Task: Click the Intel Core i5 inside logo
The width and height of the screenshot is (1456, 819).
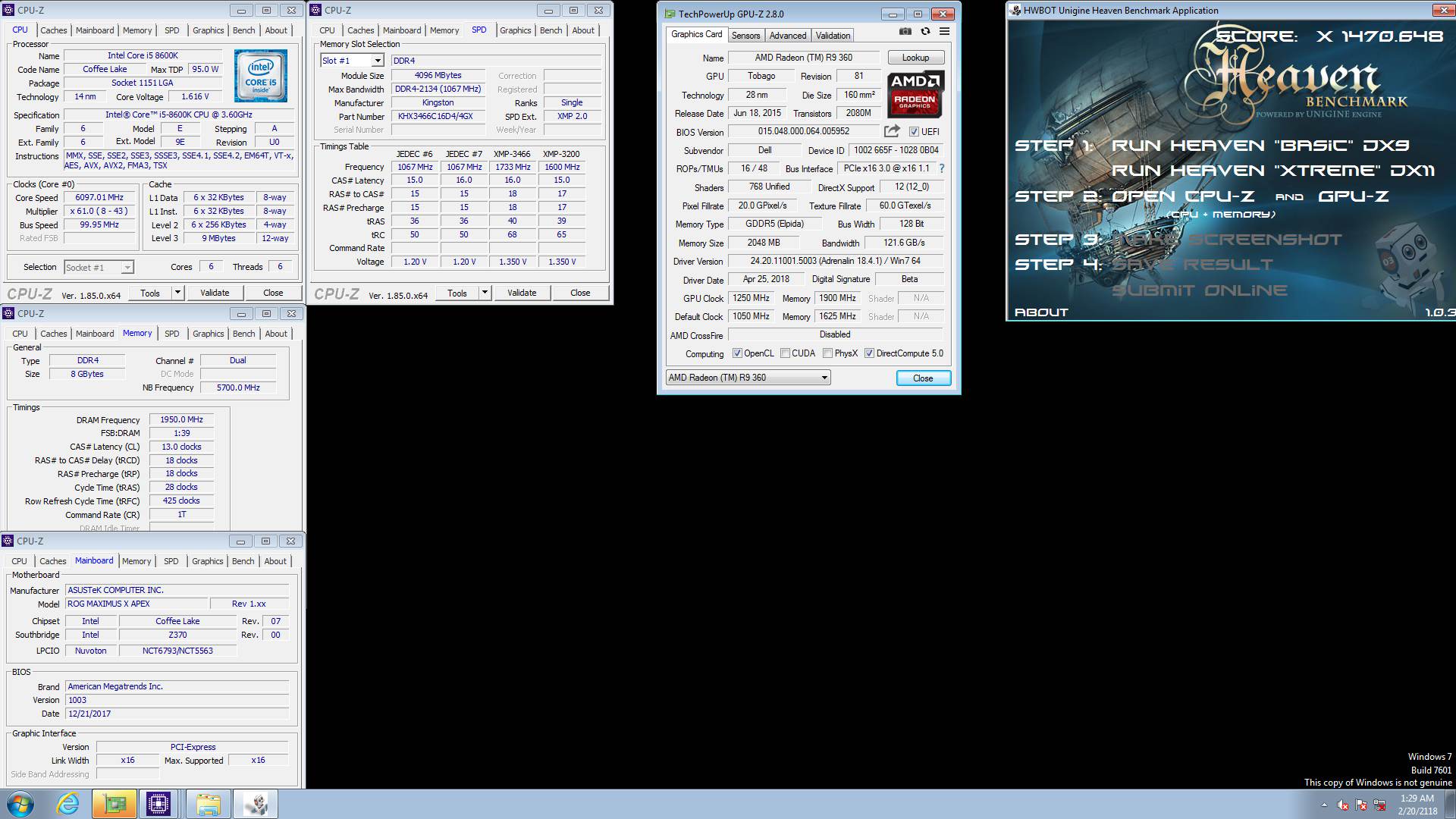Action: click(261, 76)
